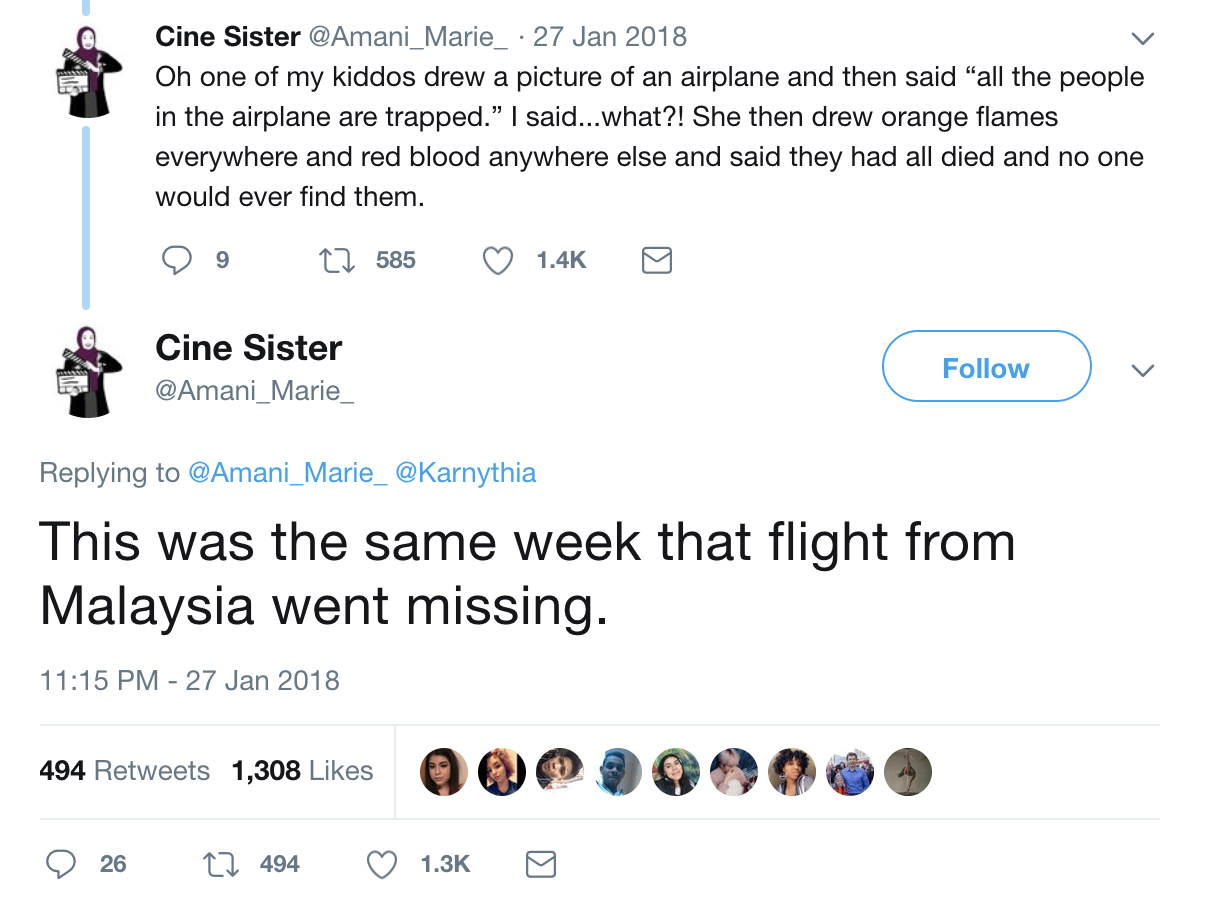Reply to the first tweet with 9 replies
1218x914 pixels.
[177, 260]
